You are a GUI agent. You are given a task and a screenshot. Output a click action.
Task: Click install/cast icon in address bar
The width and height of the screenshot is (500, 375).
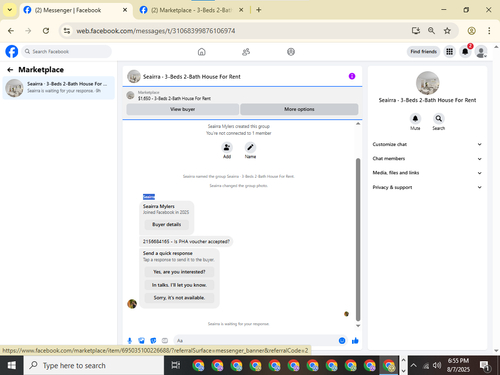click(x=416, y=31)
